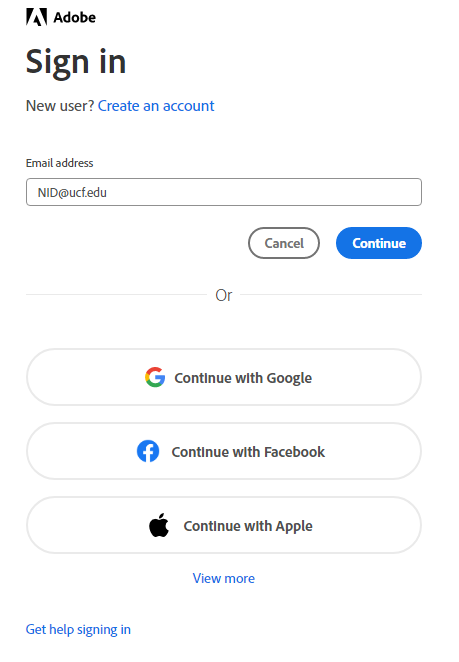Click the Facebook logo icon

(x=148, y=451)
